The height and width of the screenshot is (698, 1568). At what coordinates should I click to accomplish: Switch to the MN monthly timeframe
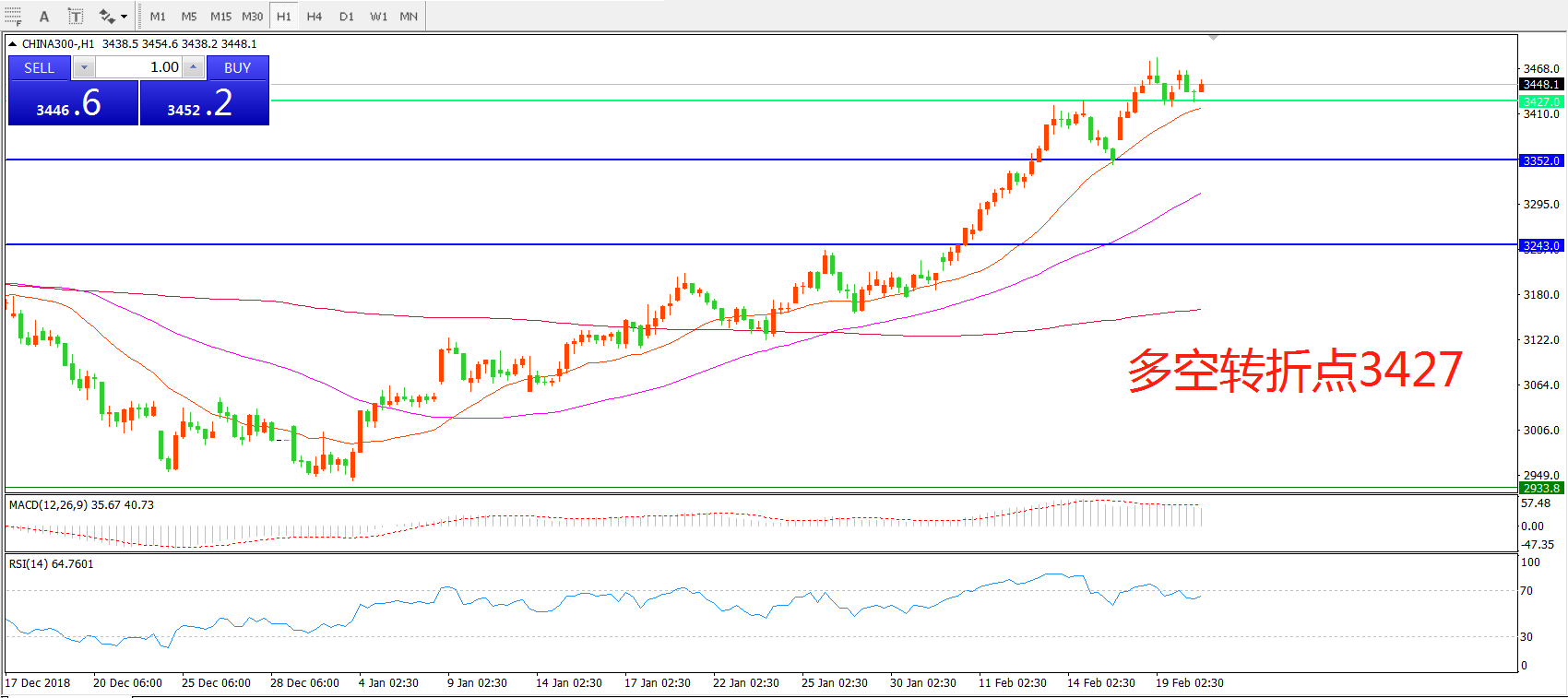(x=409, y=17)
